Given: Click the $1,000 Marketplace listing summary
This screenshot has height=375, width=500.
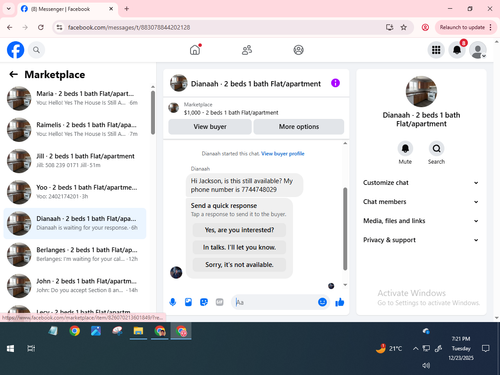Looking at the screenshot, I should (x=231, y=113).
